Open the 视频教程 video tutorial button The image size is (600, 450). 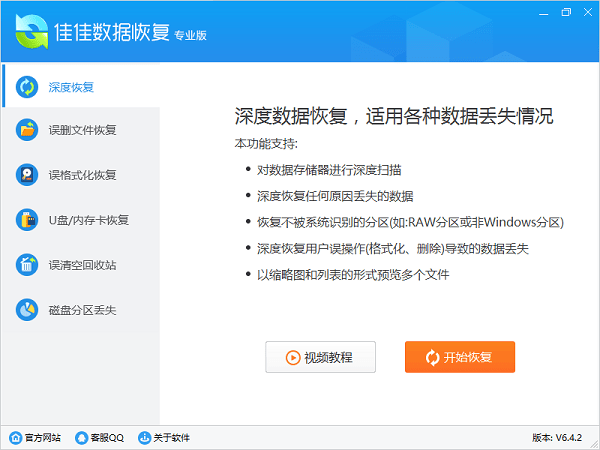pyautogui.click(x=320, y=357)
